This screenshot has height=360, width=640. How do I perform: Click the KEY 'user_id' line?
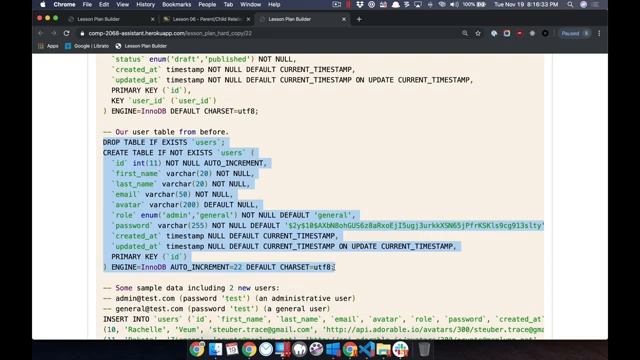[164, 101]
